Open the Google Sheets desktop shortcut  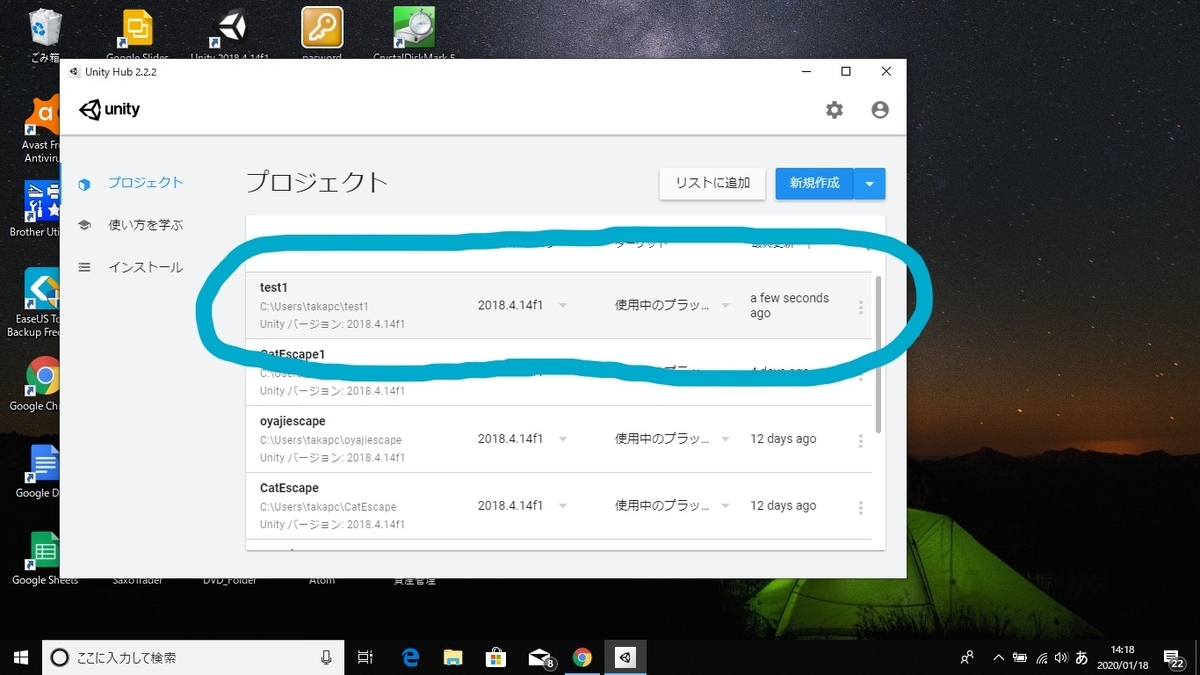point(45,557)
